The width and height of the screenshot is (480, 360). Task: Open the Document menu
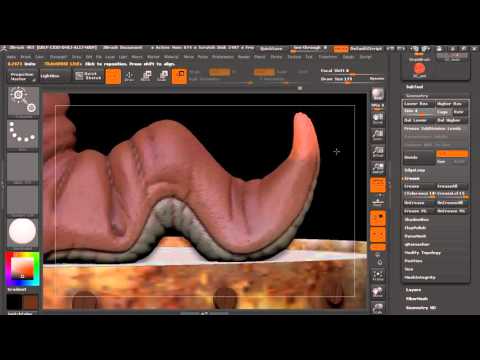58,57
